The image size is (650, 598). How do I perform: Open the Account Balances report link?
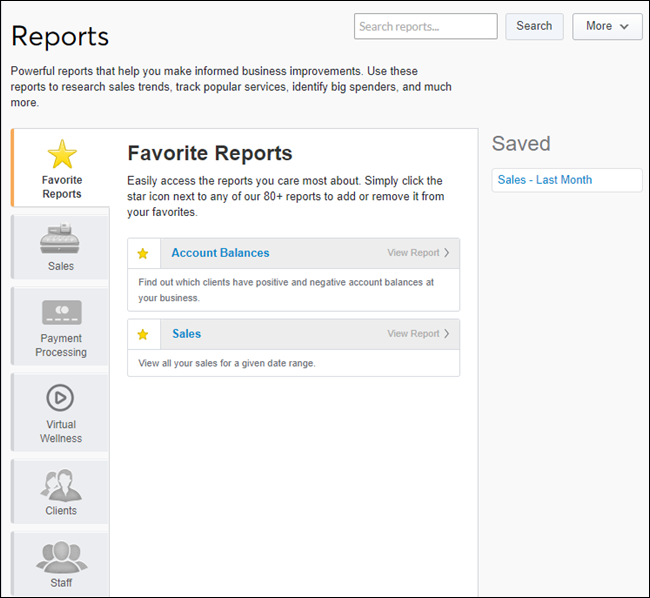pyautogui.click(x=221, y=253)
